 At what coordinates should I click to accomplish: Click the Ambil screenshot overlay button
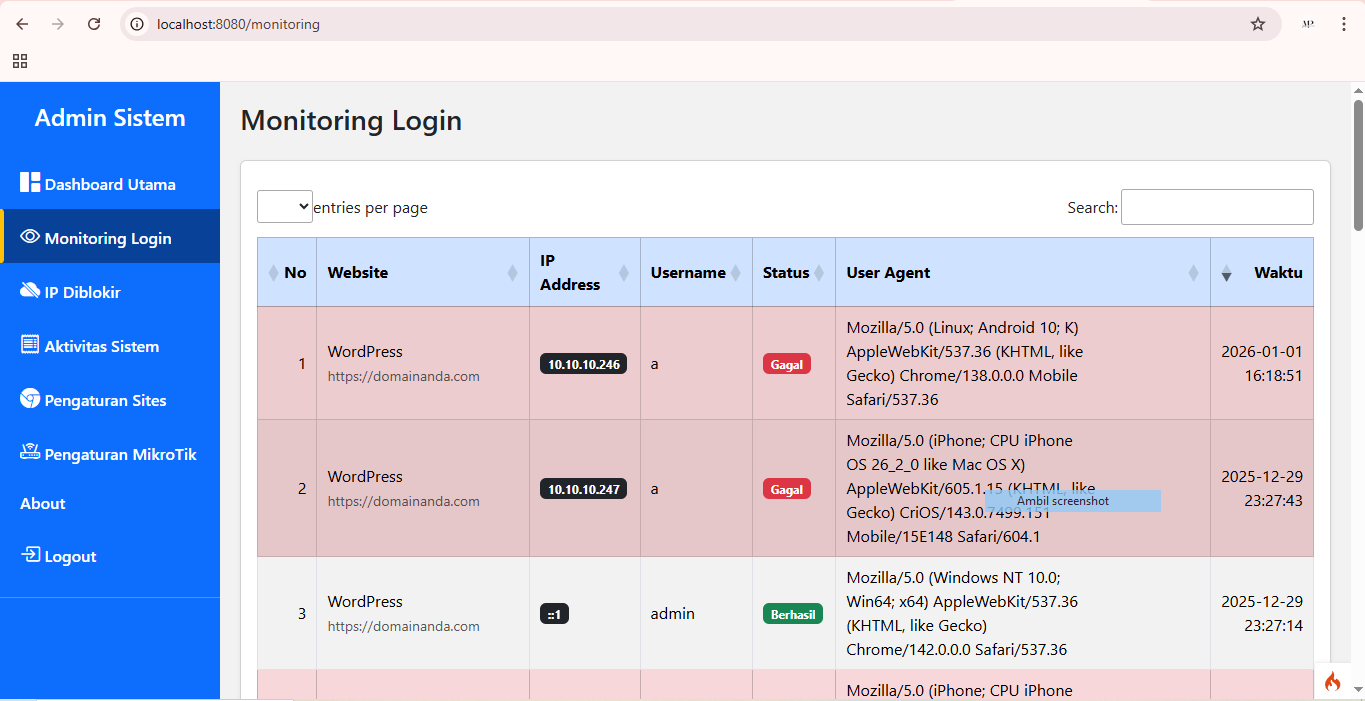[x=1073, y=501]
